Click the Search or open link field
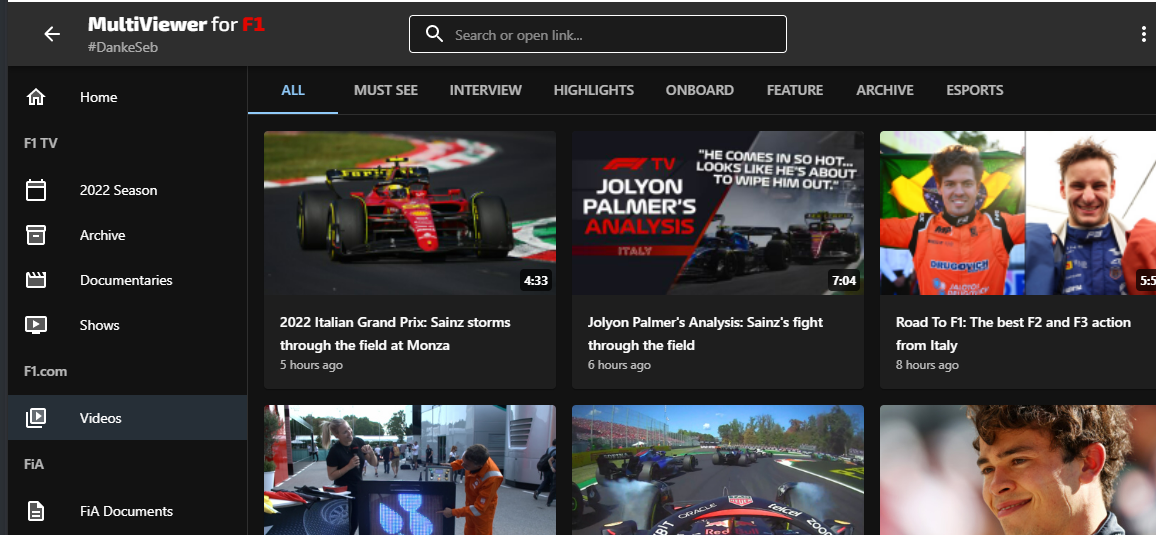 point(598,34)
